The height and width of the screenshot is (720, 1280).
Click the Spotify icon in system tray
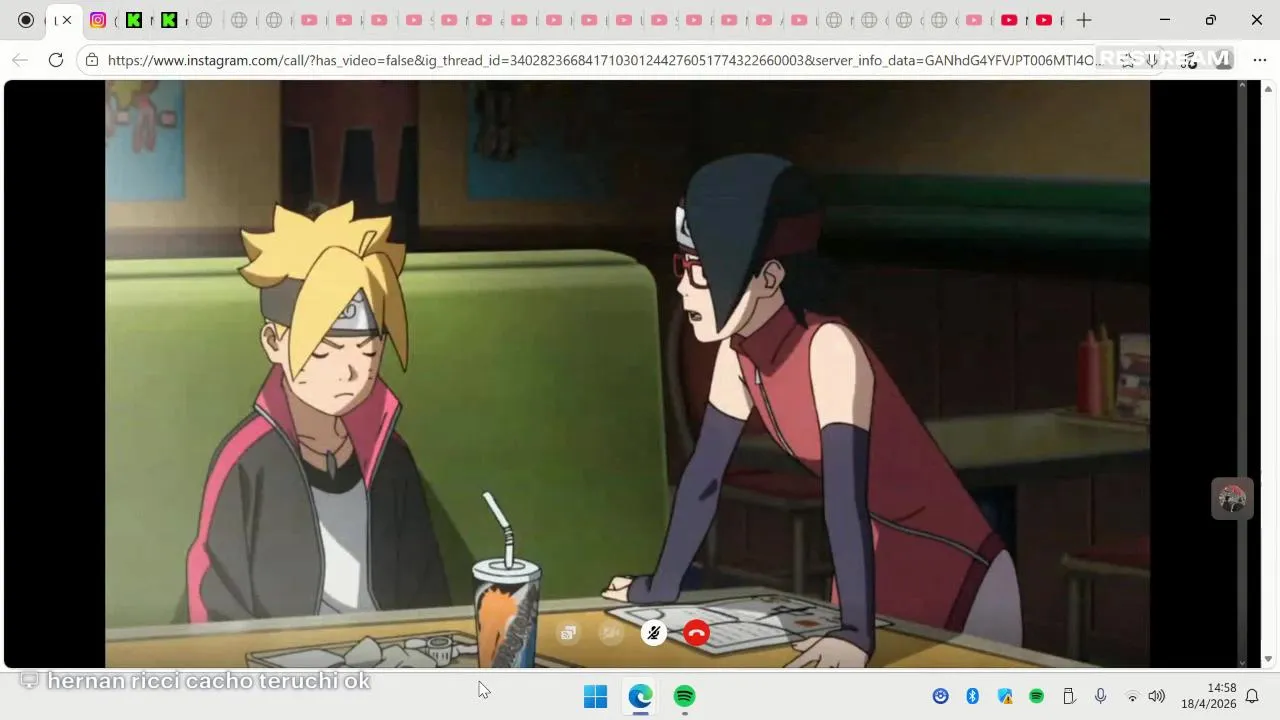[x=1037, y=696]
